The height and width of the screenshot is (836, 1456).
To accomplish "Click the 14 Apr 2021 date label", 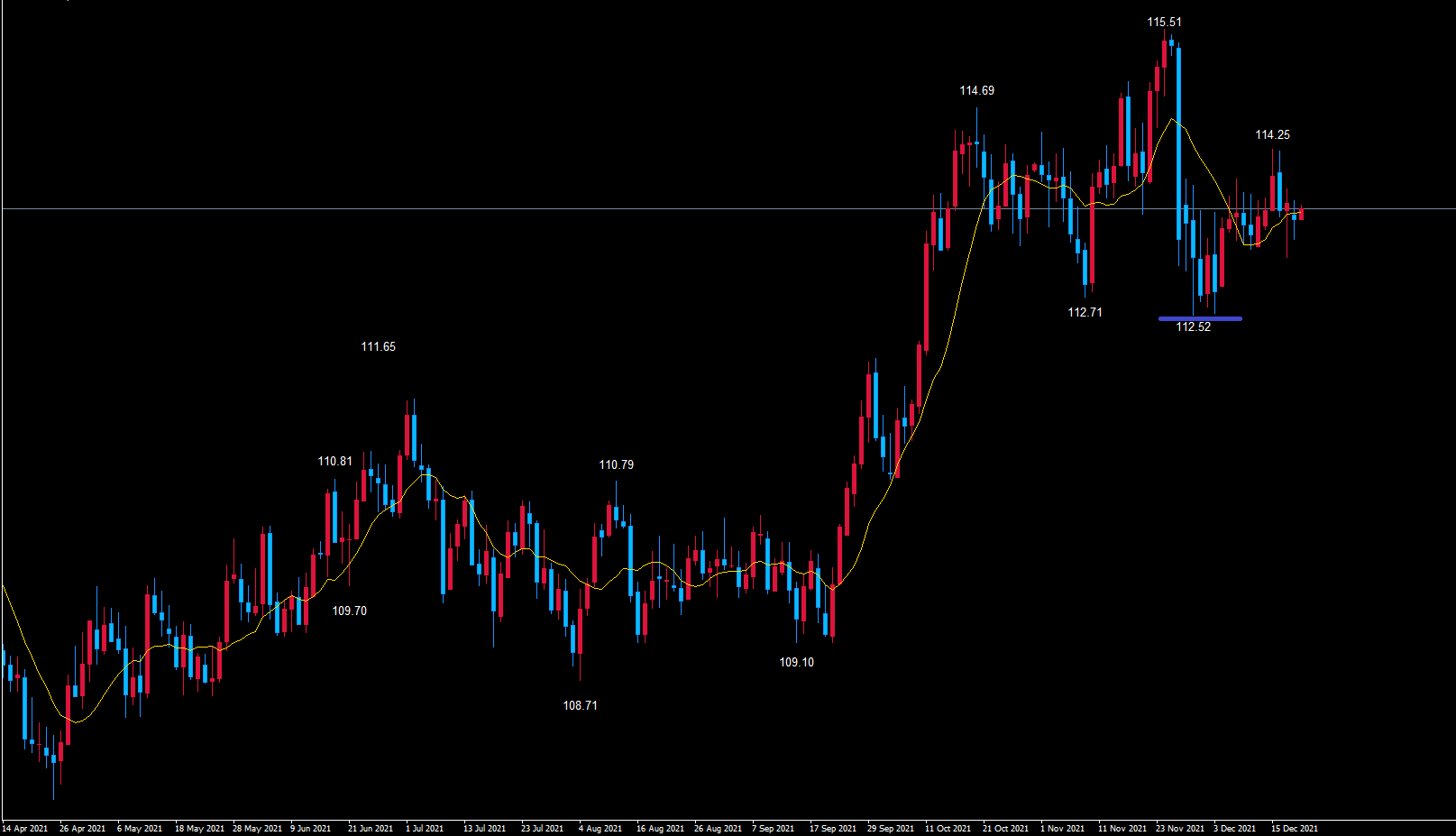I will [25, 828].
